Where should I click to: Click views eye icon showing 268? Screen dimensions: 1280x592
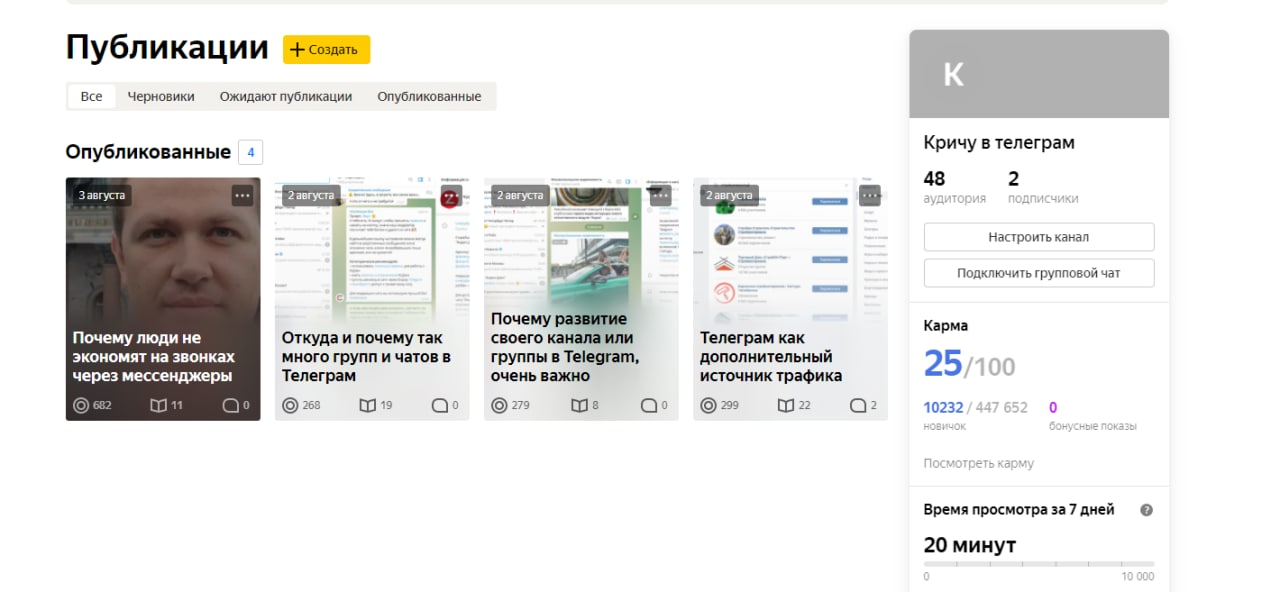click(x=291, y=405)
